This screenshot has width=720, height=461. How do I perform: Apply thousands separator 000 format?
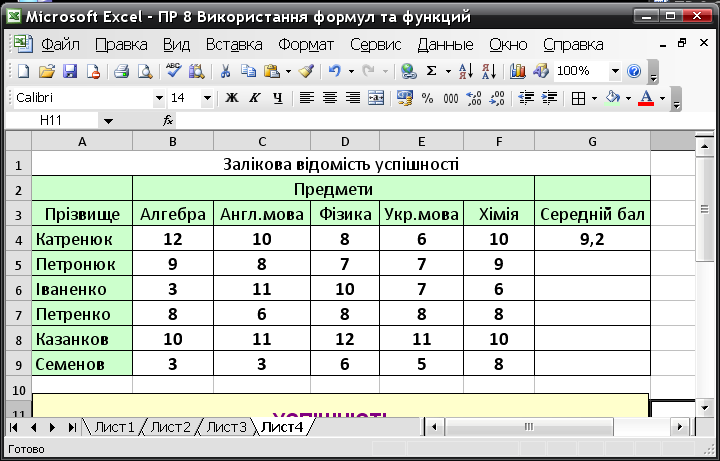[x=450, y=98]
